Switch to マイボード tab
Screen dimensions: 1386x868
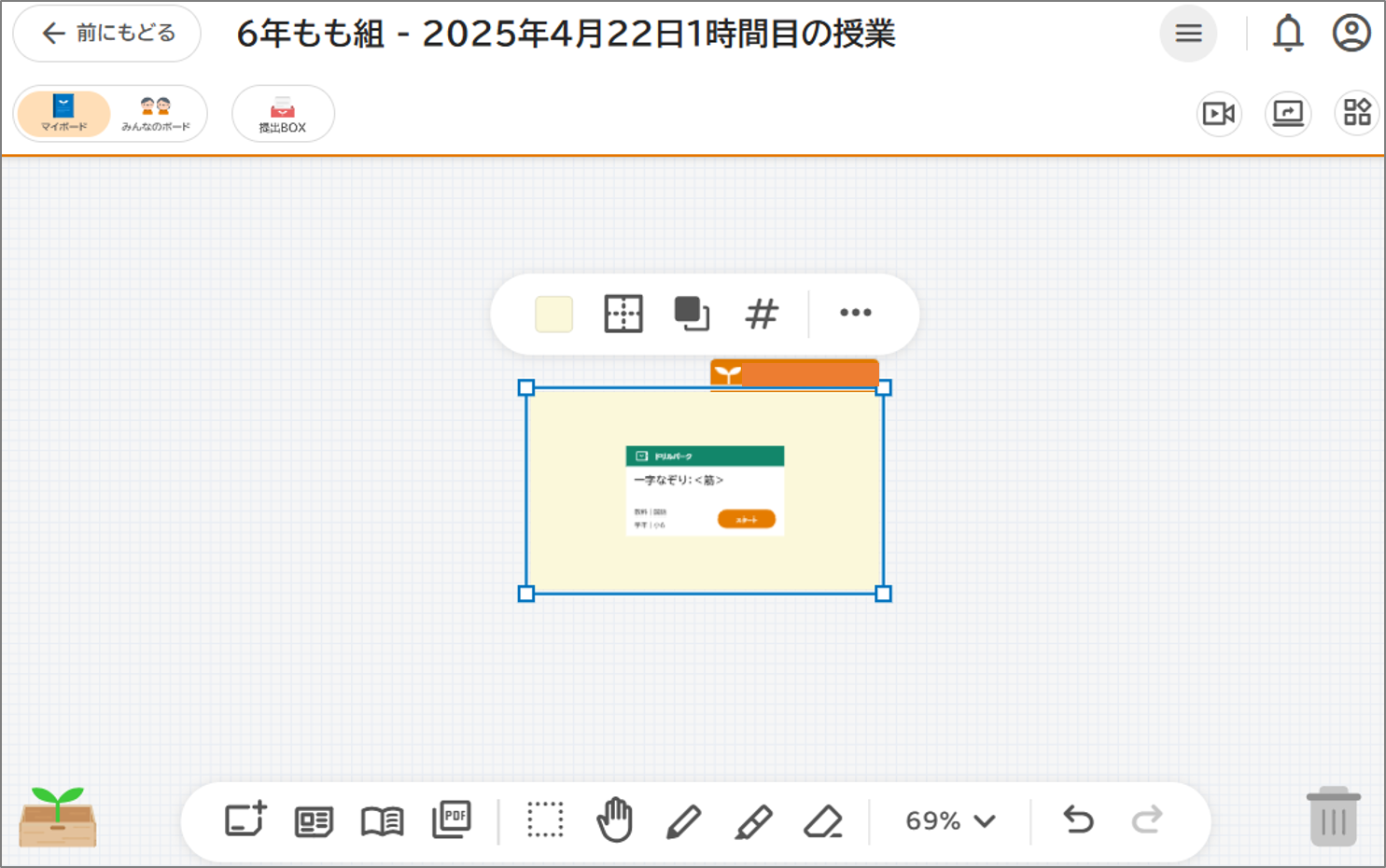coord(63,114)
